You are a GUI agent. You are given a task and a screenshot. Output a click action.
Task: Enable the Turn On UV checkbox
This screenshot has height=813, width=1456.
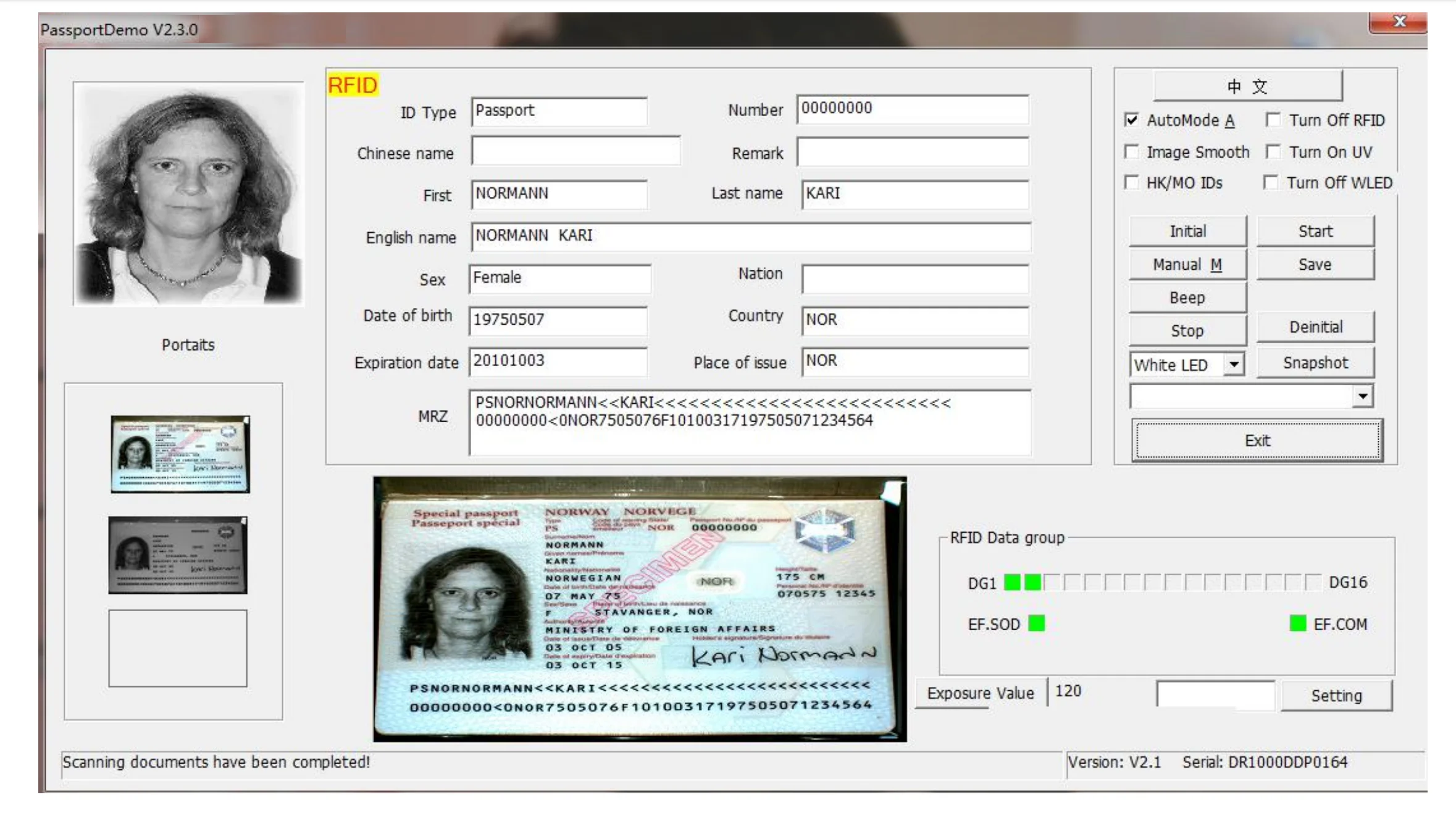(1273, 152)
